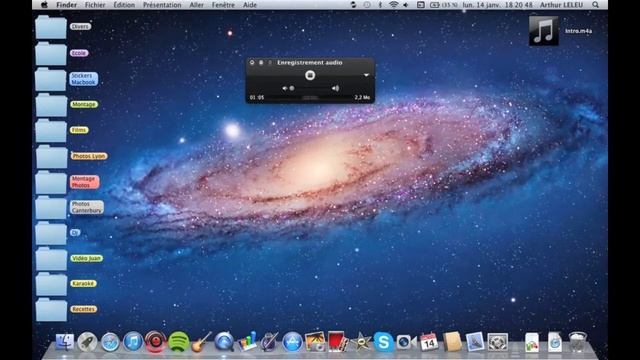Open the Finder menu
Image resolution: width=640 pixels, height=360 pixels.
66,5
